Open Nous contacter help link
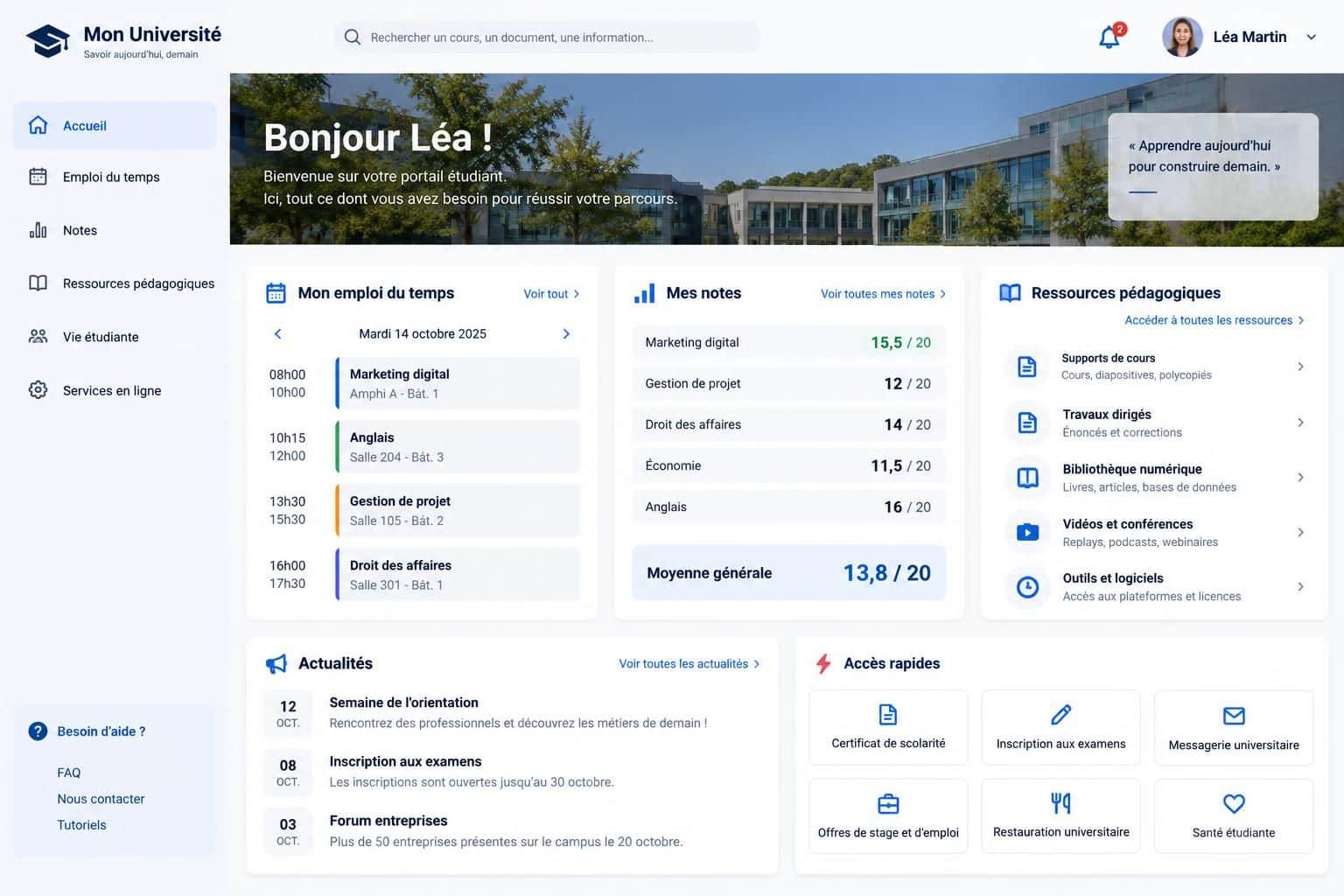Screen dimensions: 1344x896 click(x=101, y=799)
